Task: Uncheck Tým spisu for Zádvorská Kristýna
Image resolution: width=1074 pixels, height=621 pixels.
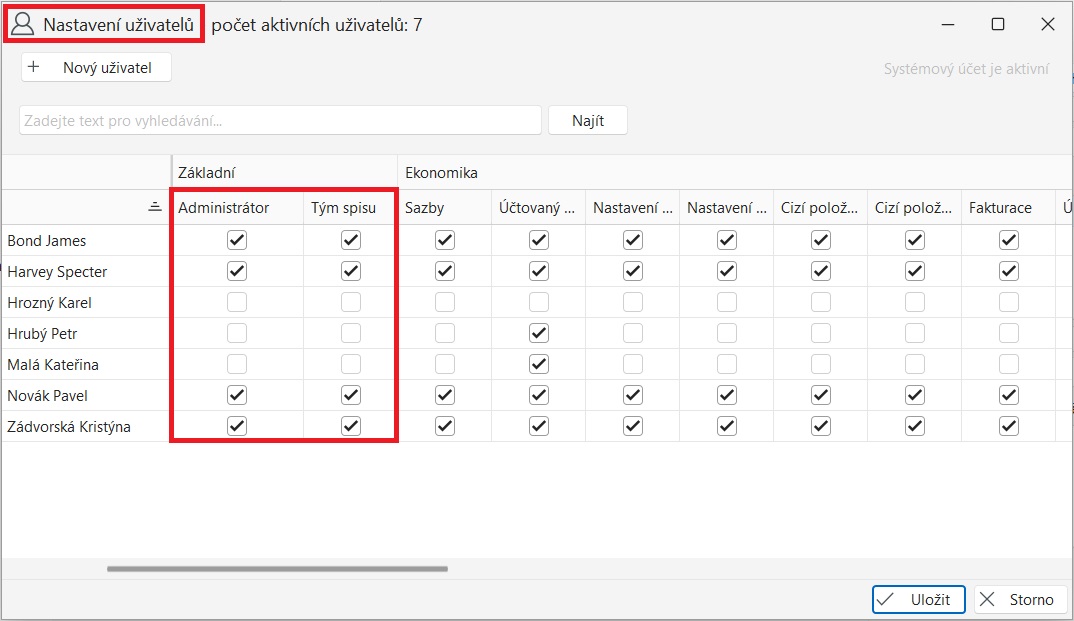Action: pos(350,426)
